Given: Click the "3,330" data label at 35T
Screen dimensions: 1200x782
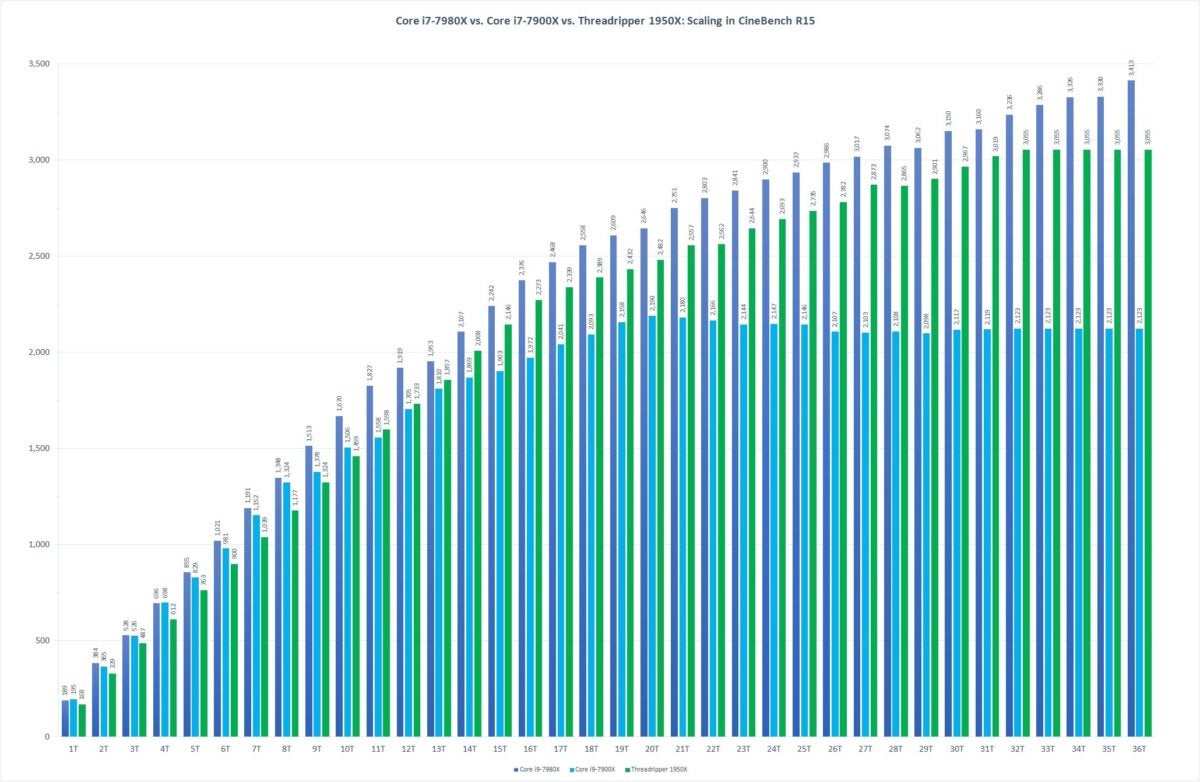Looking at the screenshot, I should pyautogui.click(x=1101, y=84).
